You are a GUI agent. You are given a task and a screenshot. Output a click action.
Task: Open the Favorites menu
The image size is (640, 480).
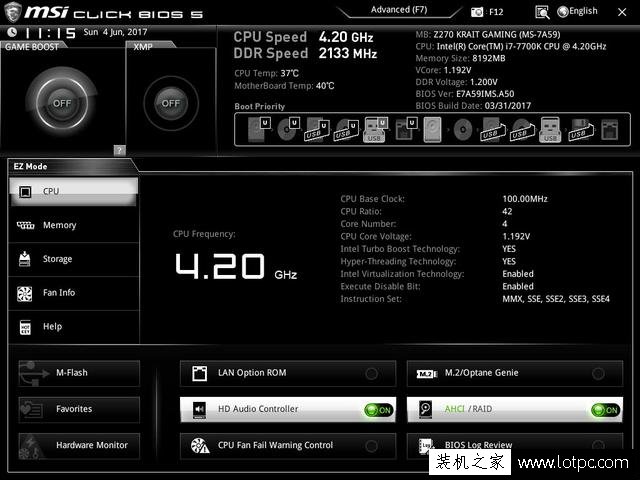[x=79, y=409]
